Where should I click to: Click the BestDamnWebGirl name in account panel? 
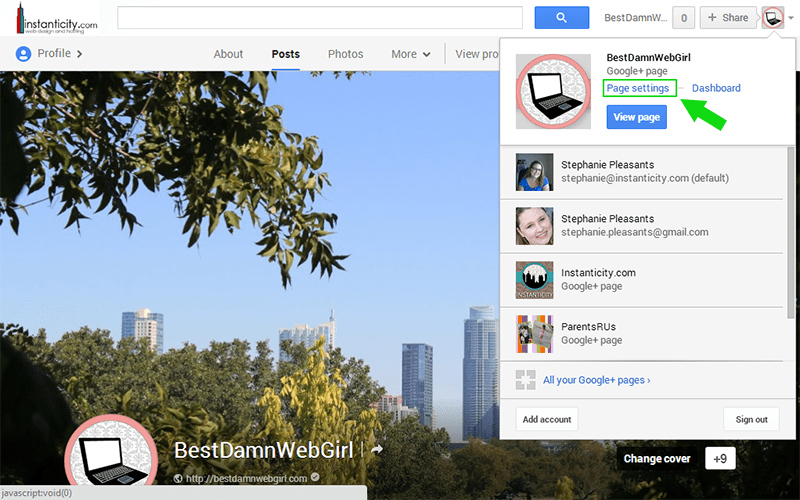click(x=648, y=57)
